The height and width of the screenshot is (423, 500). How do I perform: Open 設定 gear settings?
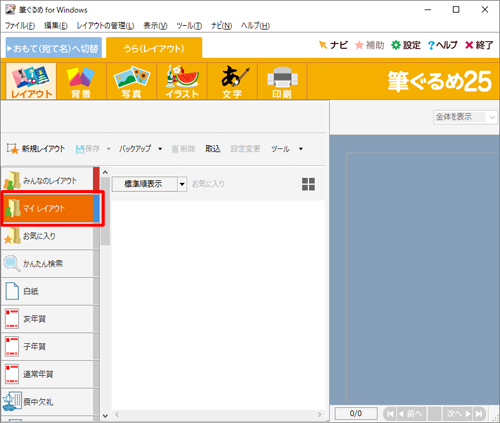406,45
